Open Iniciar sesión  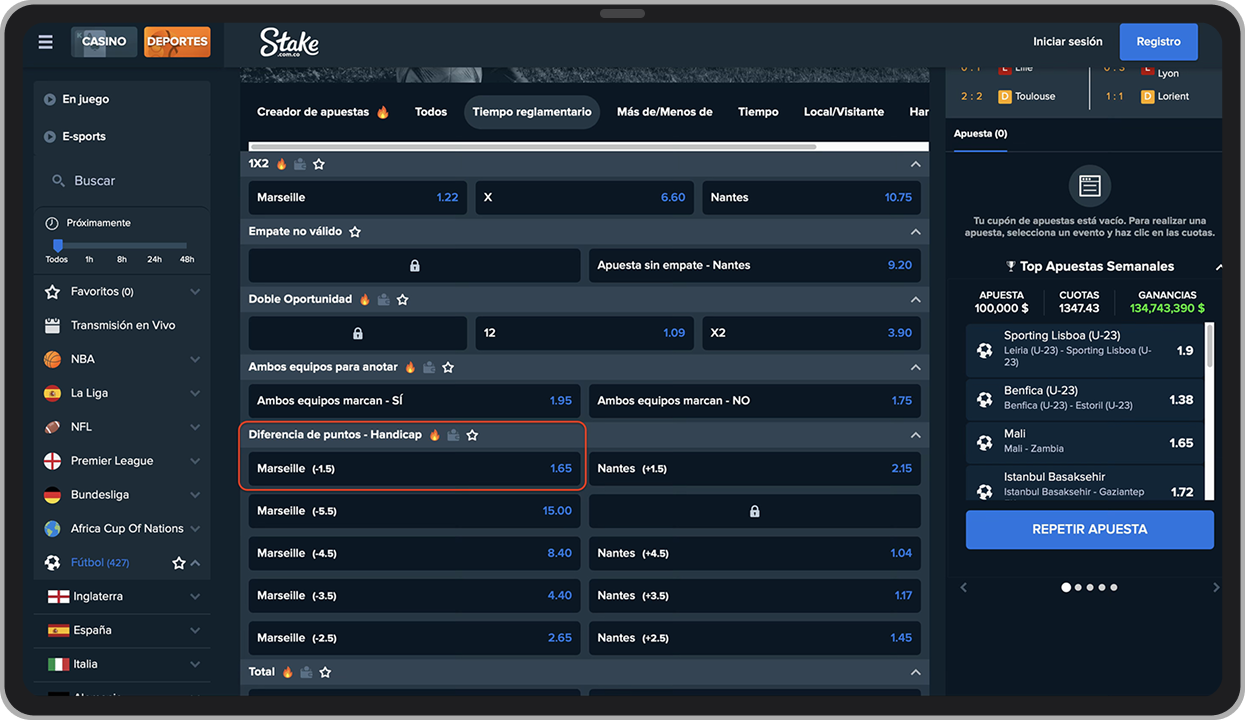tap(1067, 42)
